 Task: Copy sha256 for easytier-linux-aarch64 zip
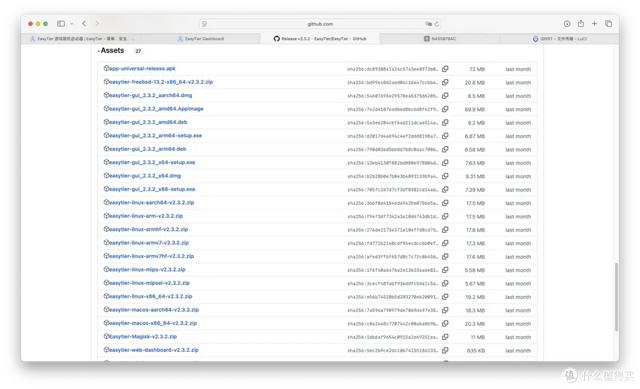point(445,203)
